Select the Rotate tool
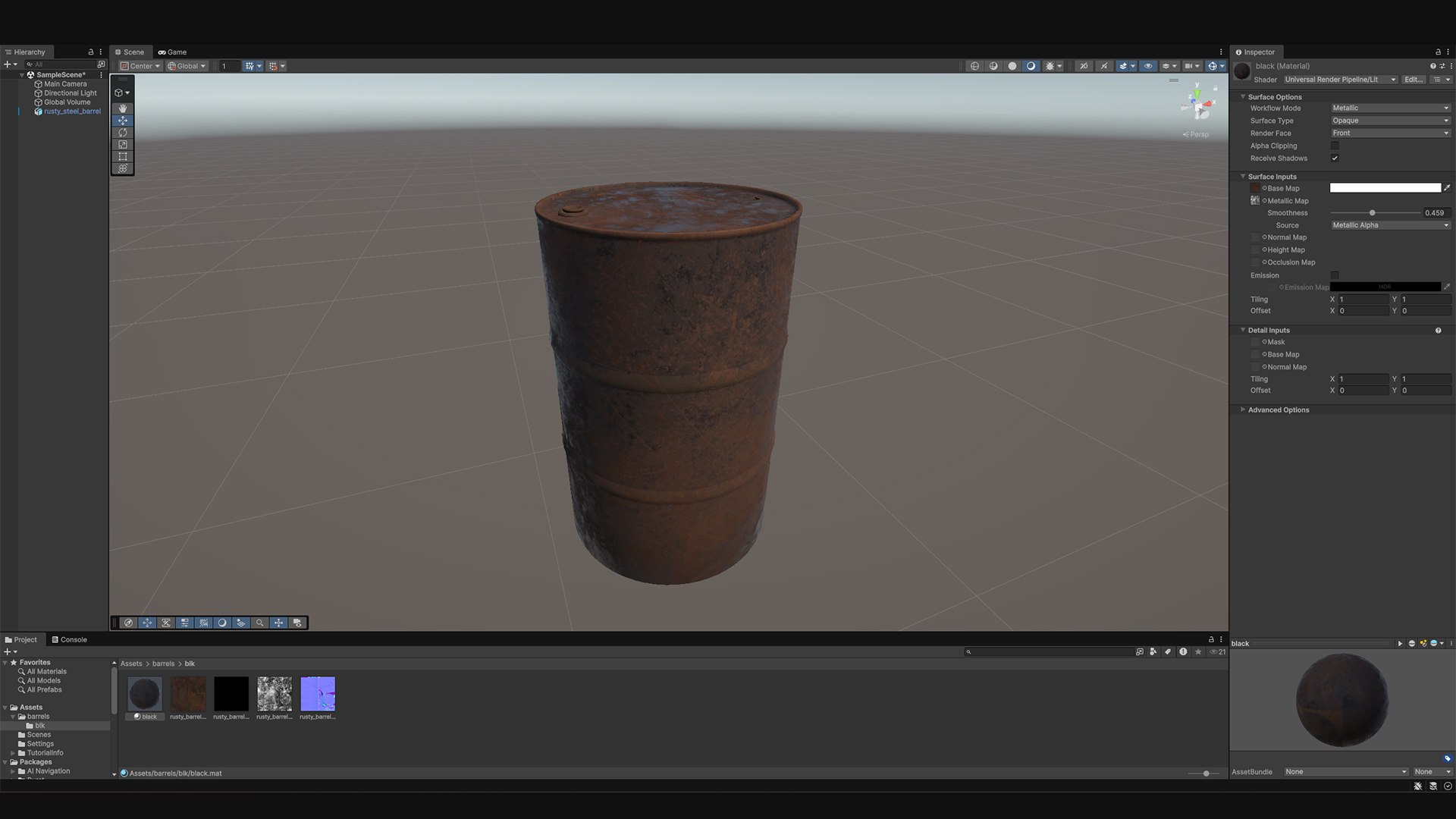Image resolution: width=1456 pixels, height=819 pixels. point(122,133)
